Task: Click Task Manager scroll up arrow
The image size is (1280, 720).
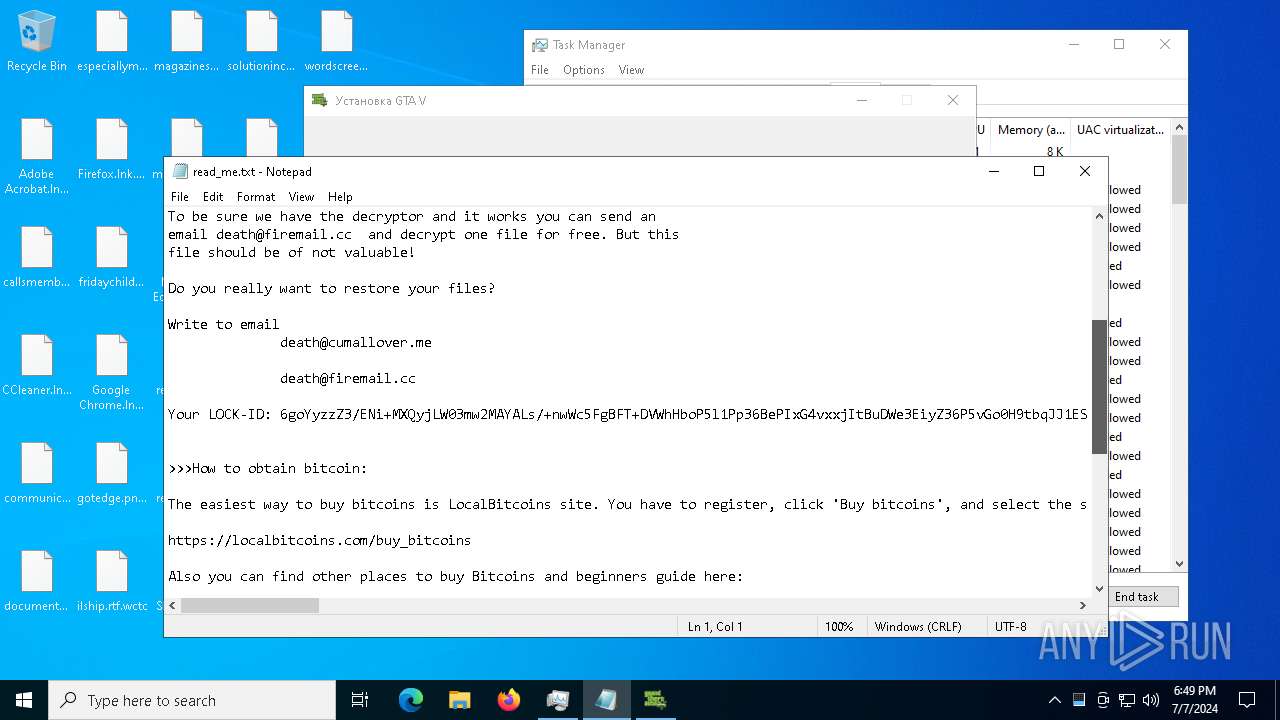Action: [1179, 127]
